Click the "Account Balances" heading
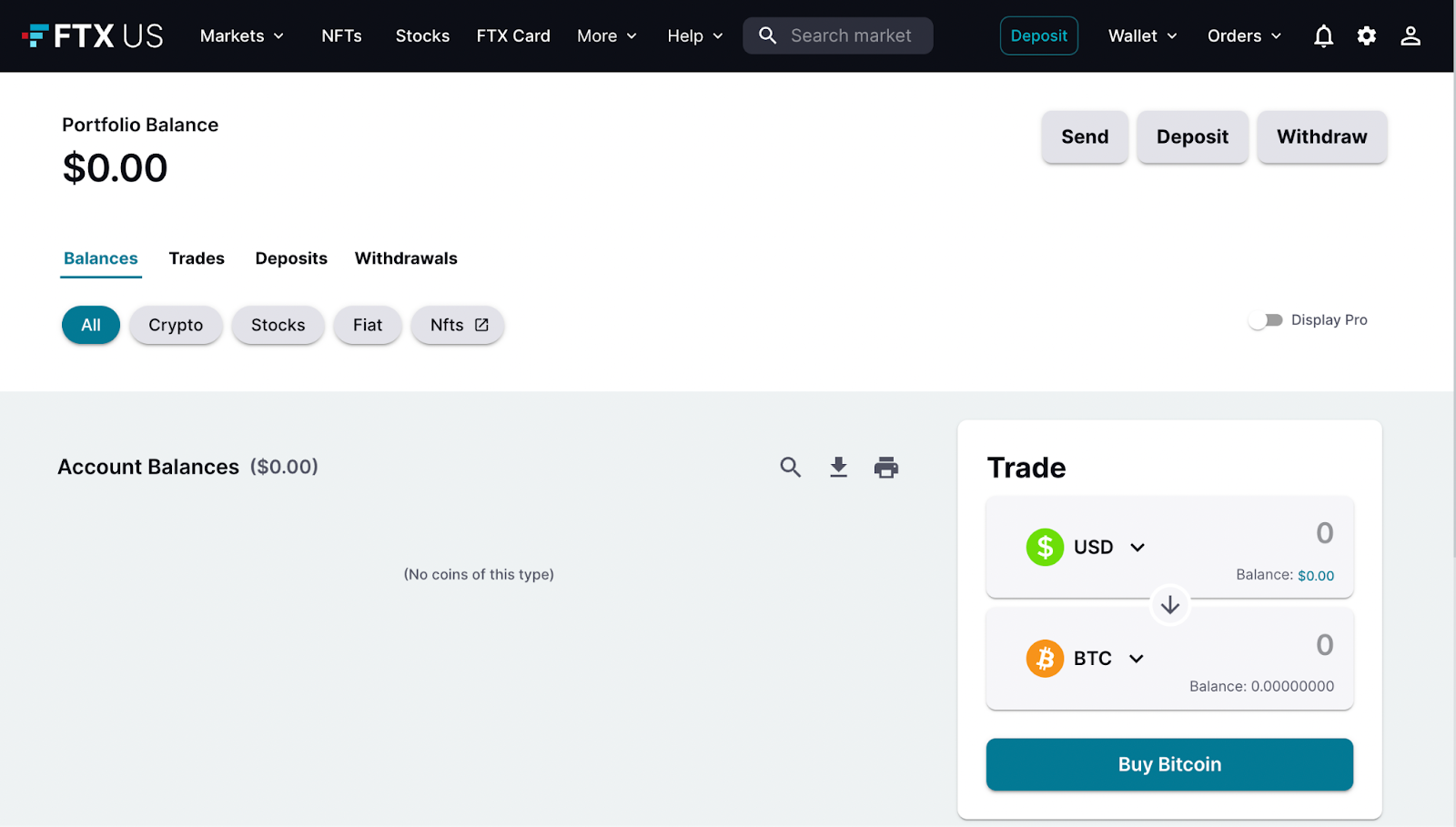1456x827 pixels. pyautogui.click(x=148, y=467)
